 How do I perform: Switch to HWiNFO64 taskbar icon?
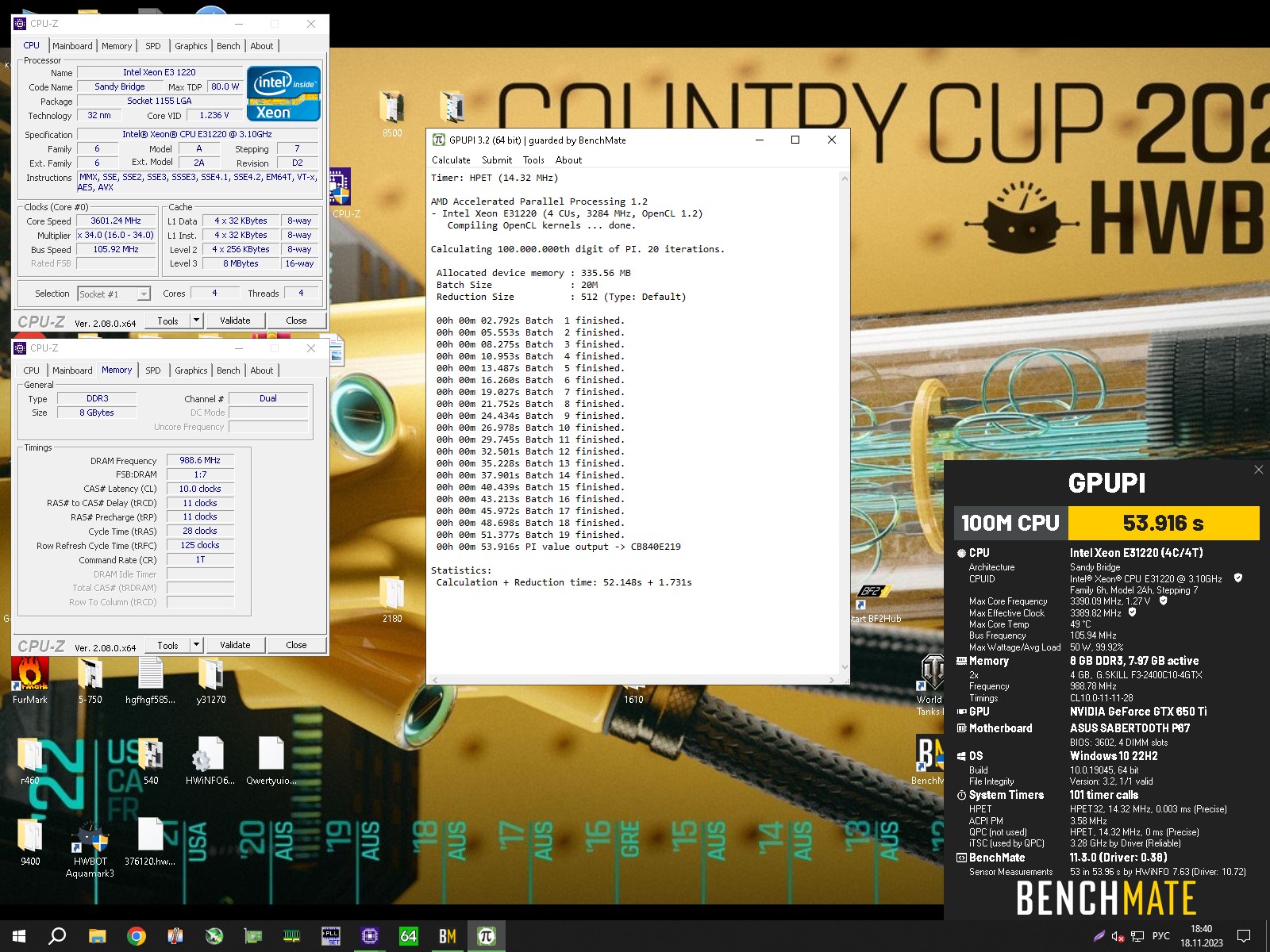point(408,936)
